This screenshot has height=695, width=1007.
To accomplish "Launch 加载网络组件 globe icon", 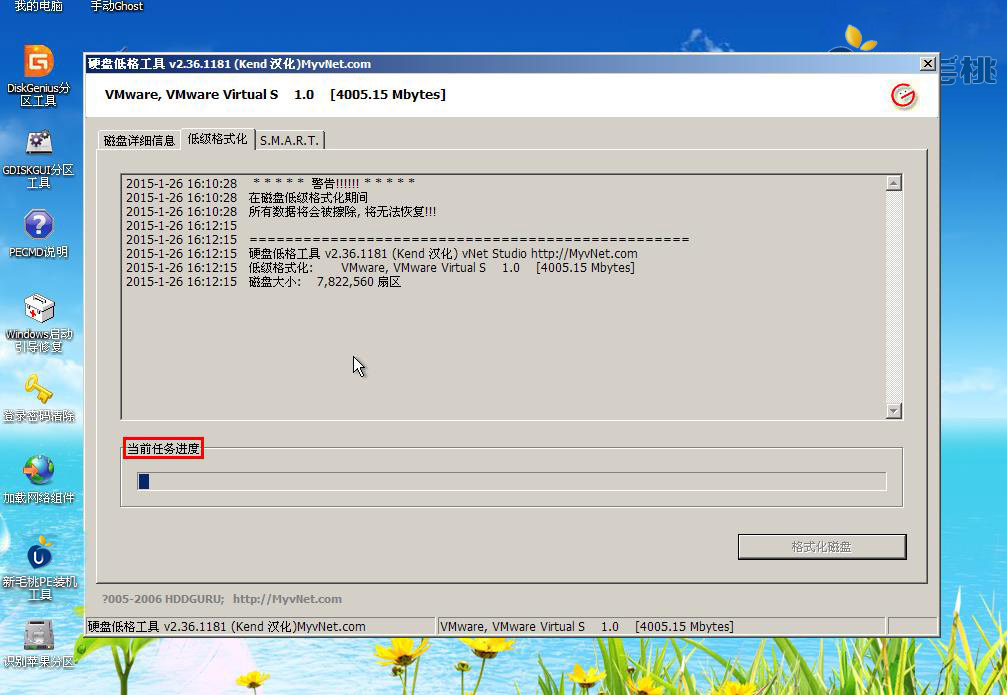I will pyautogui.click(x=39, y=479).
